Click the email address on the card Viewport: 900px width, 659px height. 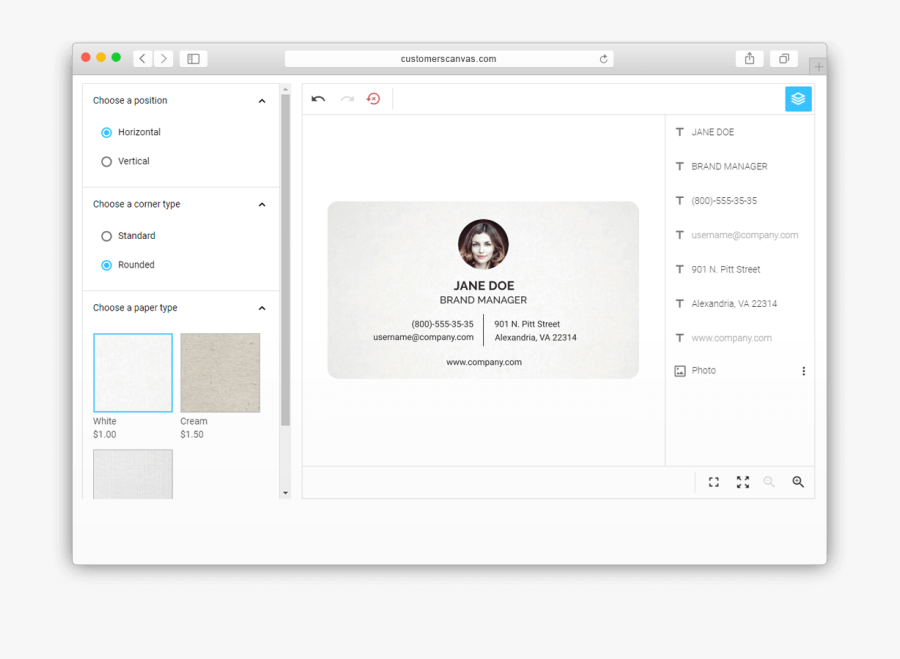coord(424,338)
